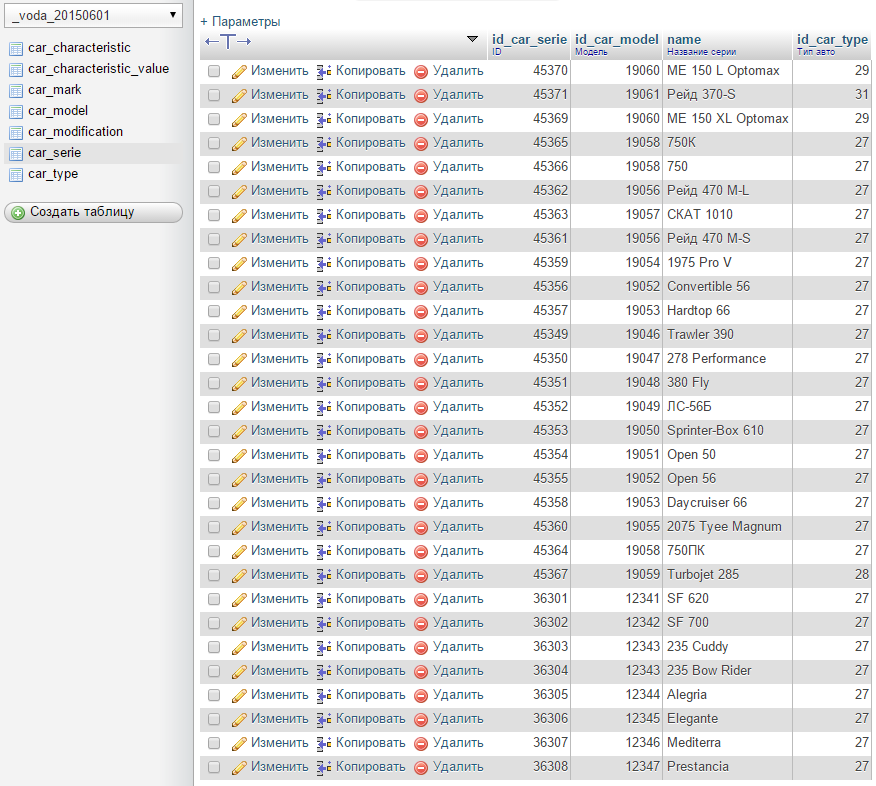This screenshot has width=876, height=786.
Task: Sort by the id_car_model column
Action: [617, 39]
